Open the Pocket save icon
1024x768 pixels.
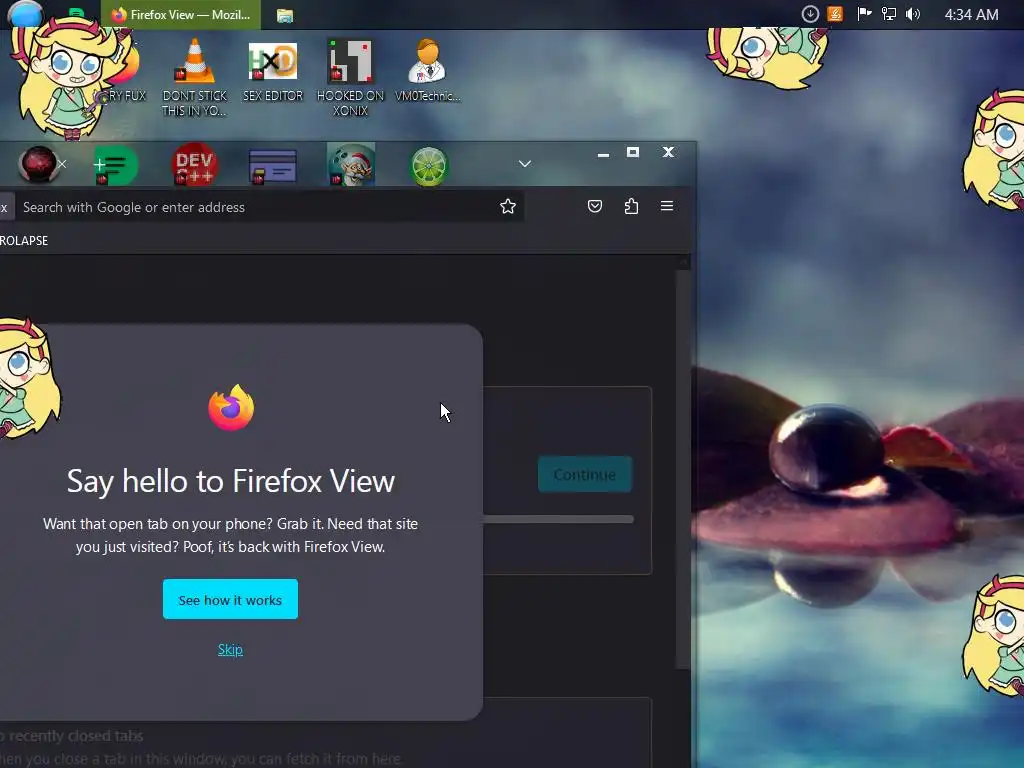pos(594,206)
